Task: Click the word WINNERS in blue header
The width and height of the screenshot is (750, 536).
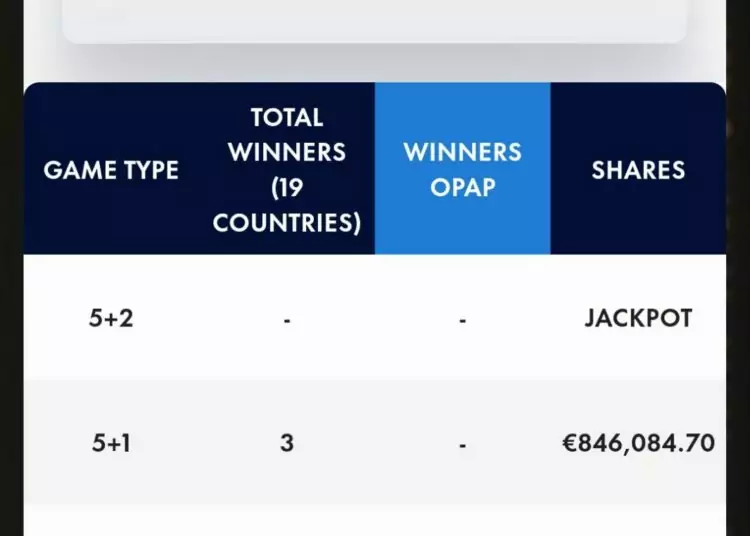Action: click(462, 152)
